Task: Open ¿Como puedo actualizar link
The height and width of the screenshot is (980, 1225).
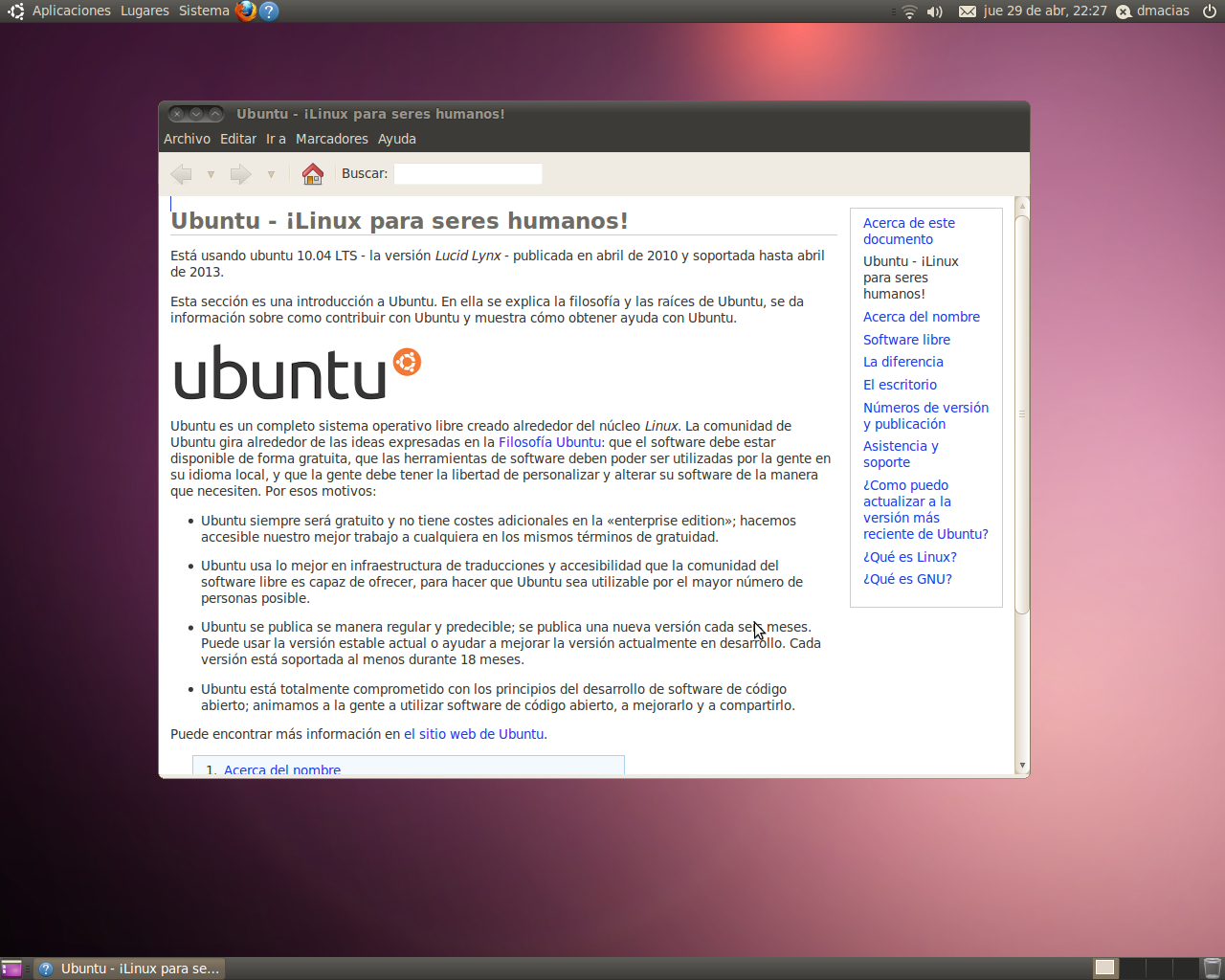Action: (925, 509)
